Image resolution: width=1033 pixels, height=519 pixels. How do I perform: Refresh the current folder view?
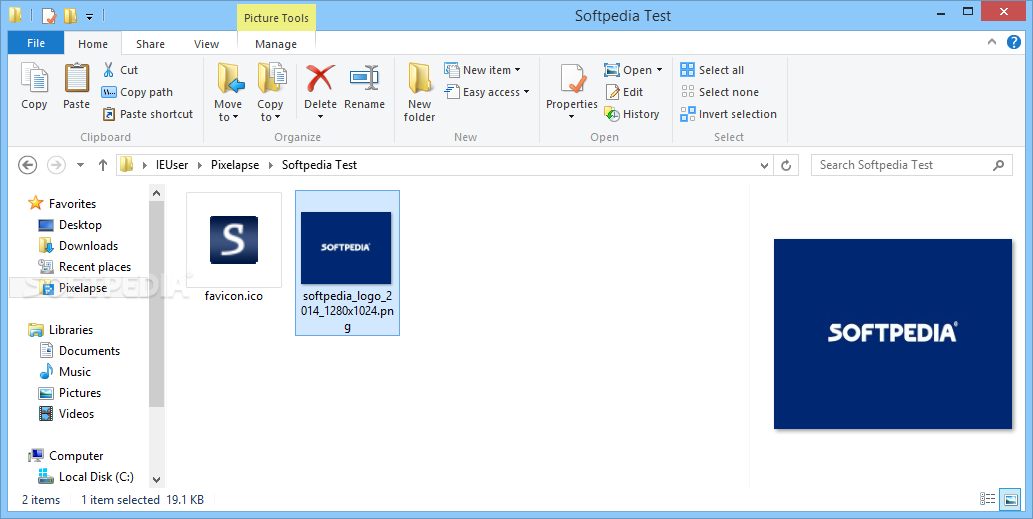(x=786, y=165)
